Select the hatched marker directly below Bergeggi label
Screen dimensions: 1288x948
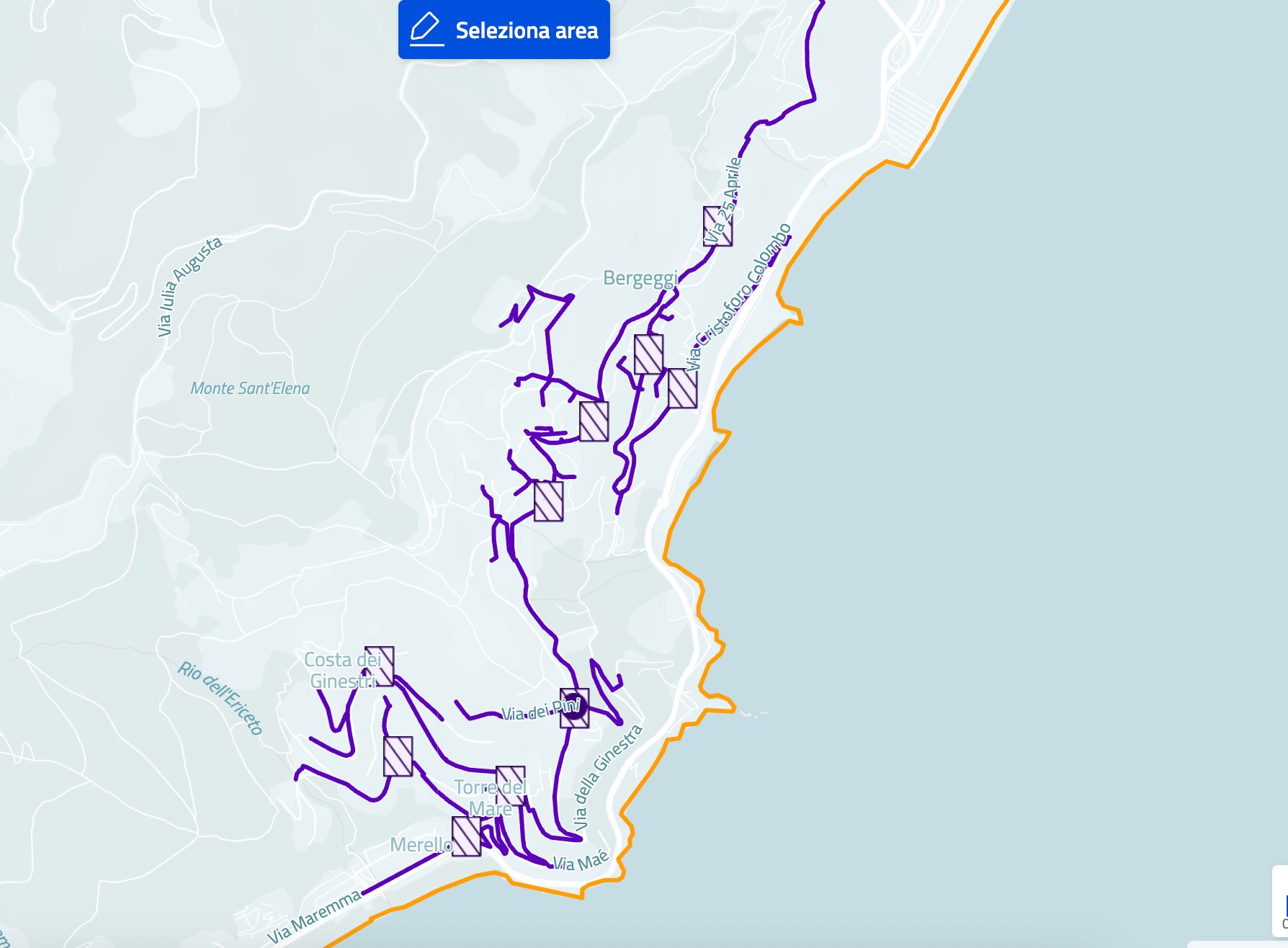pyautogui.click(x=648, y=354)
